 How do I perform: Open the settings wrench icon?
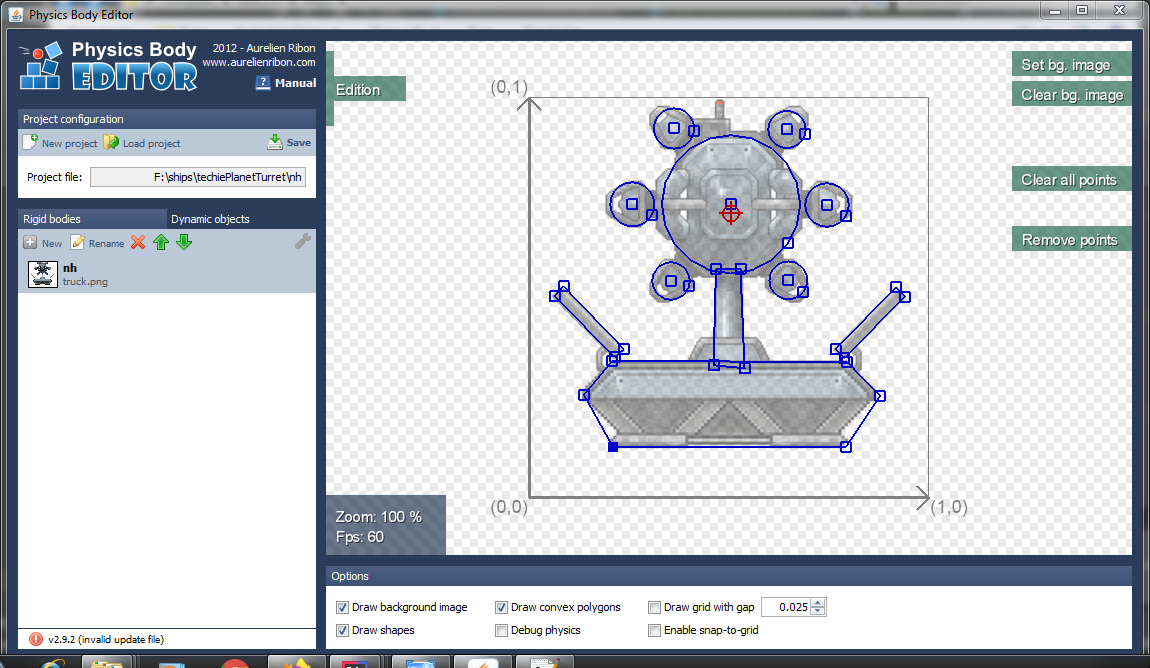click(x=303, y=241)
